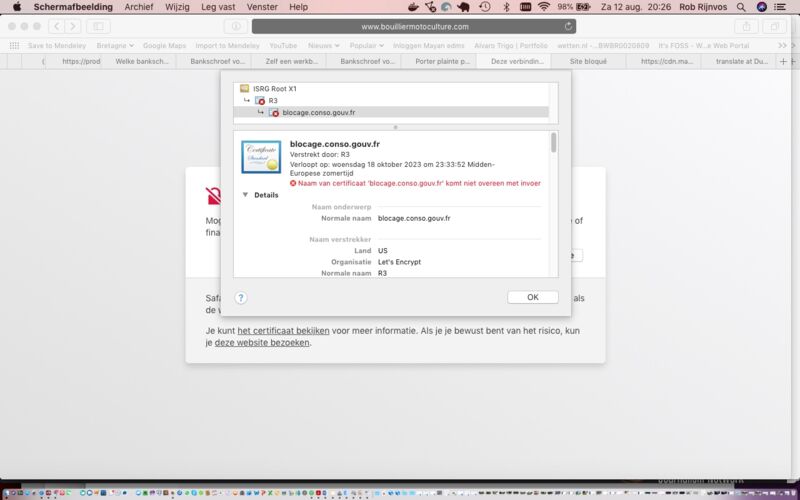Click OK to close certificate dialog
Viewport: 800px width, 500px height.
[x=533, y=297]
